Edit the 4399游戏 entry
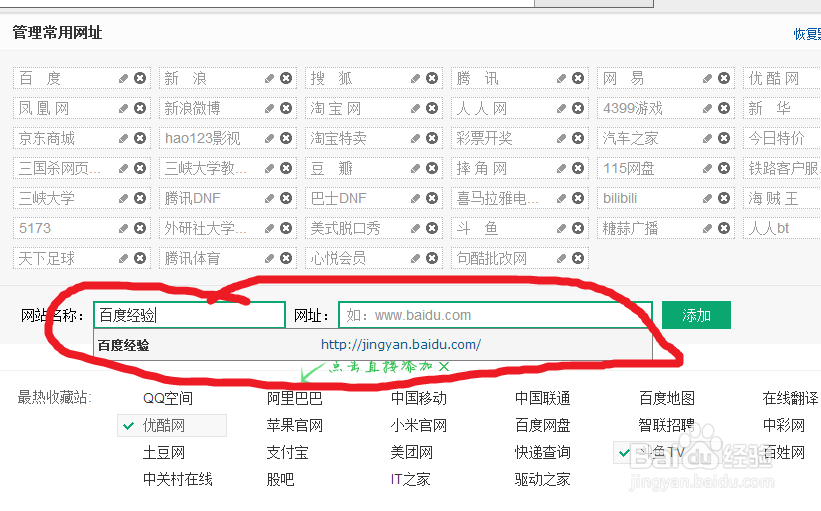Screen dimensions: 821x511 708,108
